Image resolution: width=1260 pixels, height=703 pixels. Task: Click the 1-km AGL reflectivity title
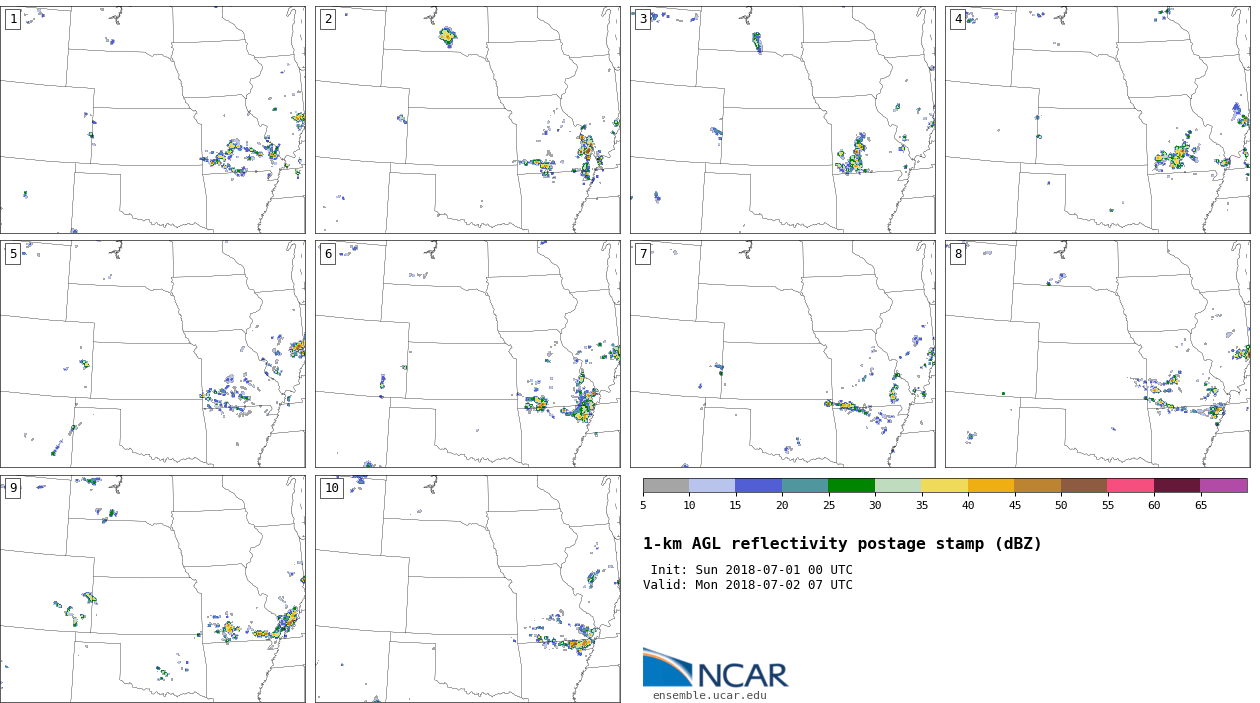(842, 544)
